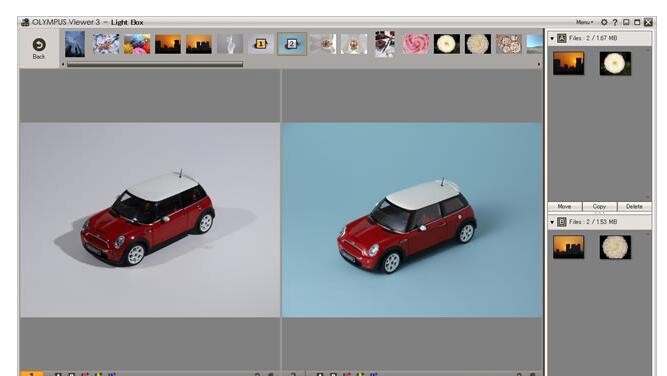Click the filmstrip scroll right arrow
The image size is (667, 376).
pos(539,64)
